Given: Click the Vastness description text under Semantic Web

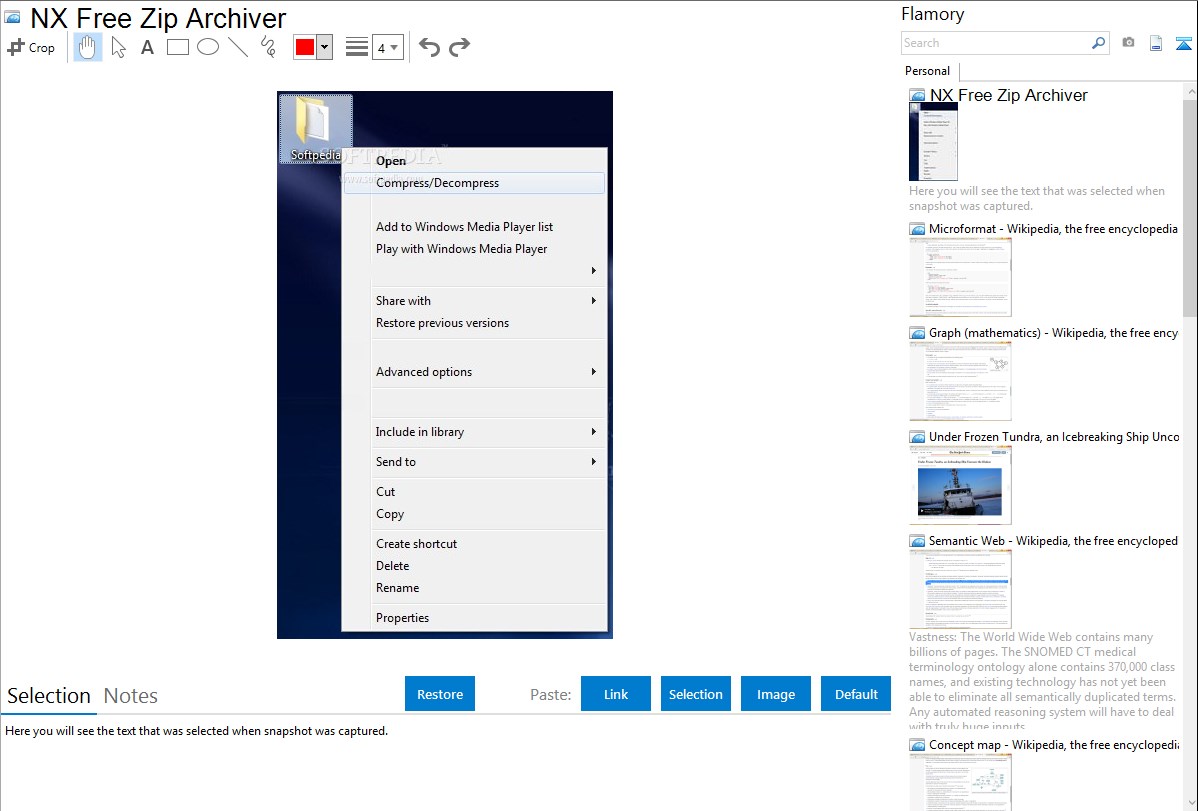Looking at the screenshot, I should [x=1043, y=682].
